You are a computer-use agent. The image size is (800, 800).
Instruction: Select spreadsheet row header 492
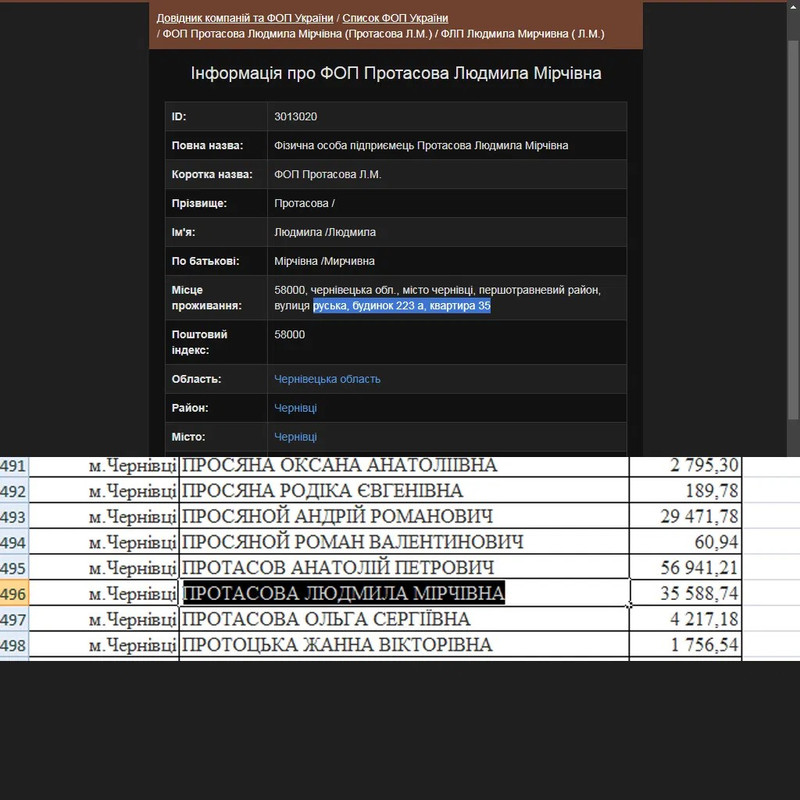(x=14, y=491)
